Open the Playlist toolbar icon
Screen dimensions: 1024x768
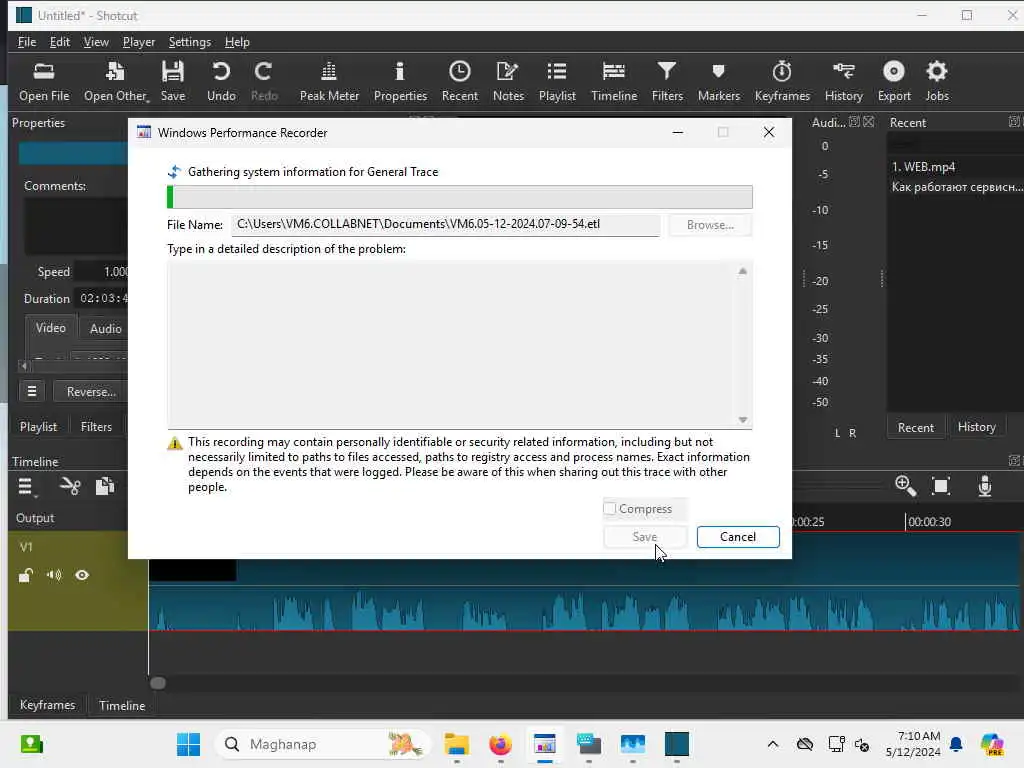(557, 81)
